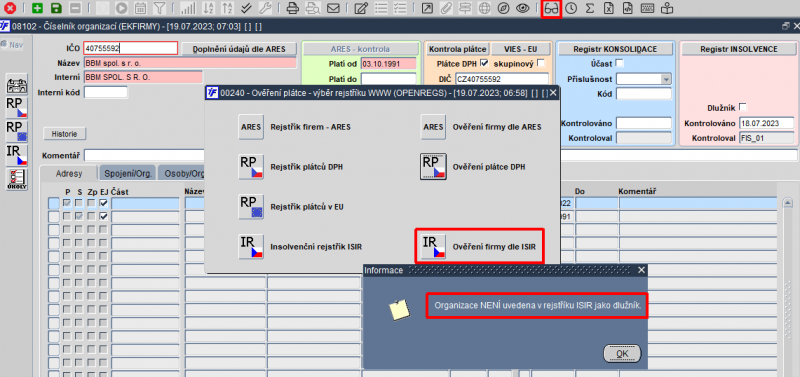This screenshot has height=377, width=800.
Task: Click the printer icon in toolbar
Action: coord(292,8)
